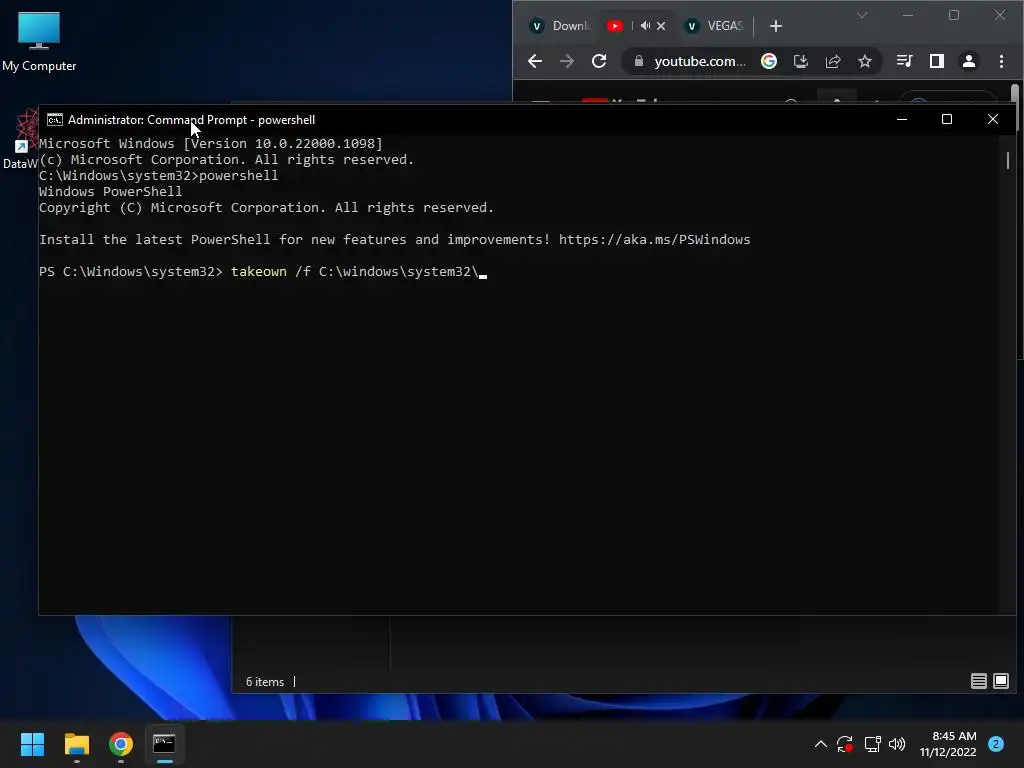
Task: Go back in the Chrome browser
Action: (x=535, y=61)
